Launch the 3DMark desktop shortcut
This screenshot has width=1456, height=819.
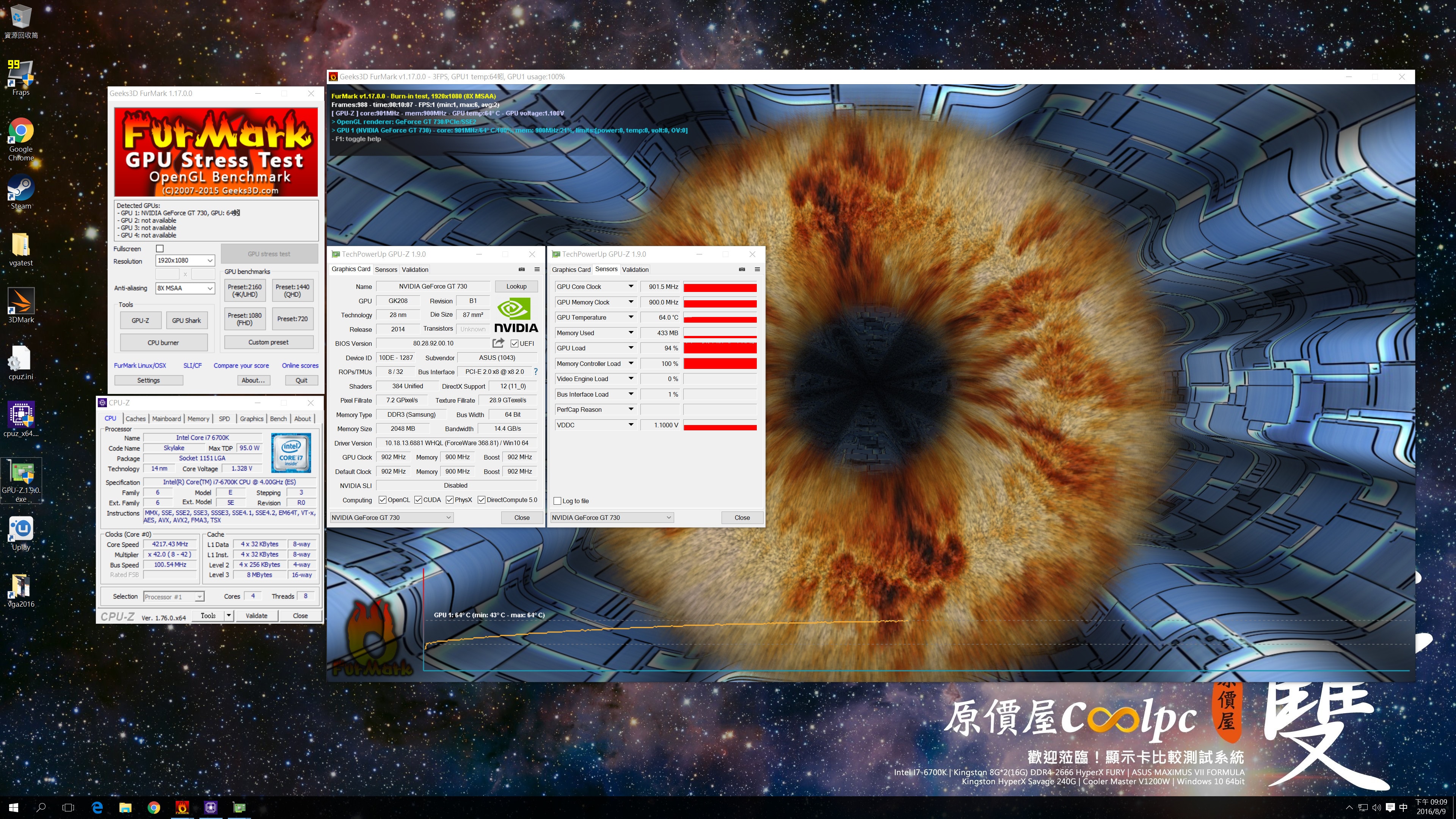click(x=21, y=306)
